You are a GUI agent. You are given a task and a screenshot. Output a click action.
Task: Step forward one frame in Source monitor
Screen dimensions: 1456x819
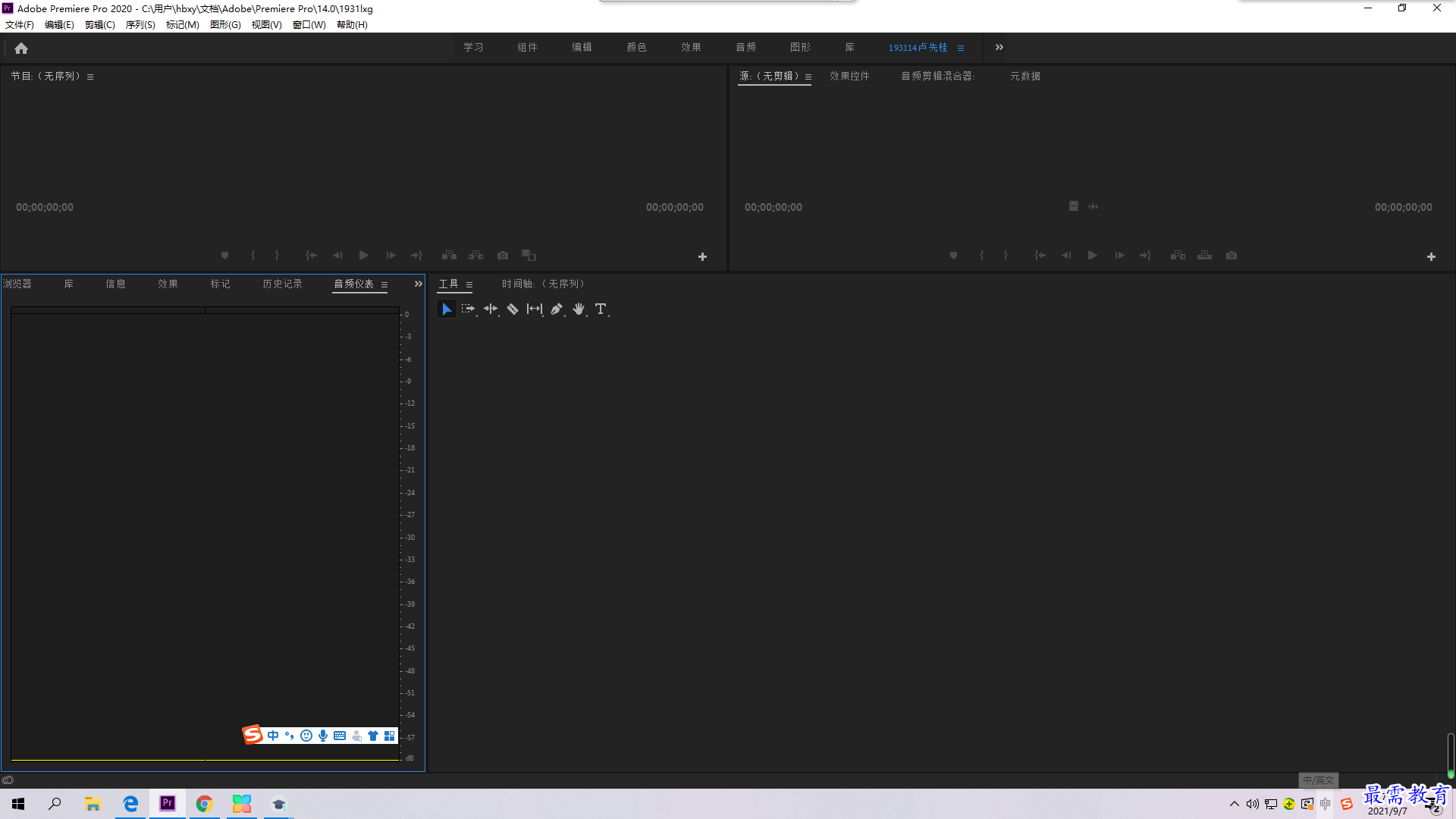tap(1119, 256)
